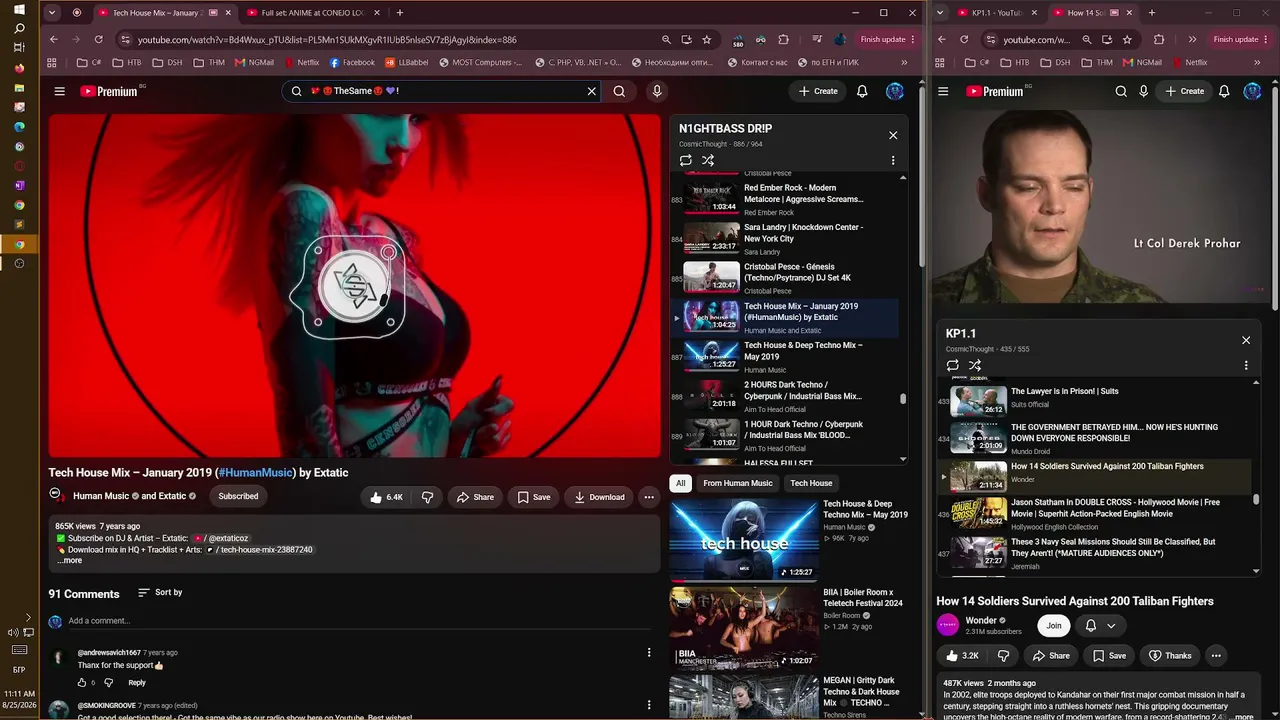Dislike the 14 Soldiers video
This screenshot has width=1280, height=720.
point(1003,656)
